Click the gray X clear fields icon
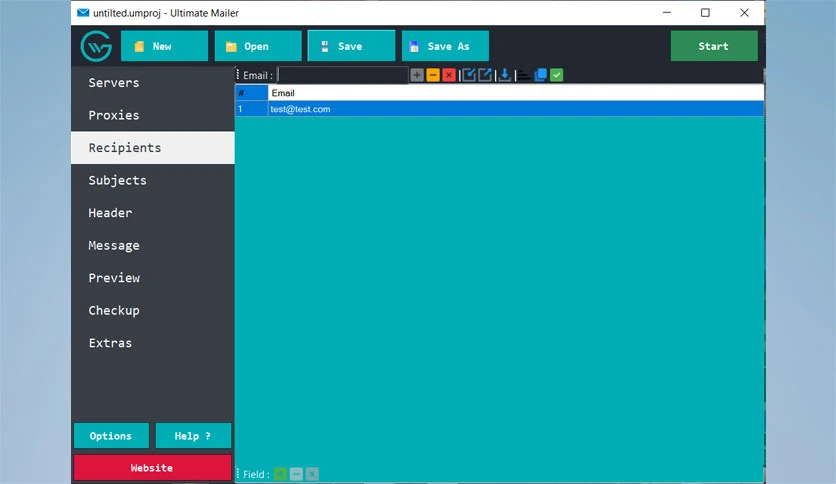836x484 pixels. 312,474
